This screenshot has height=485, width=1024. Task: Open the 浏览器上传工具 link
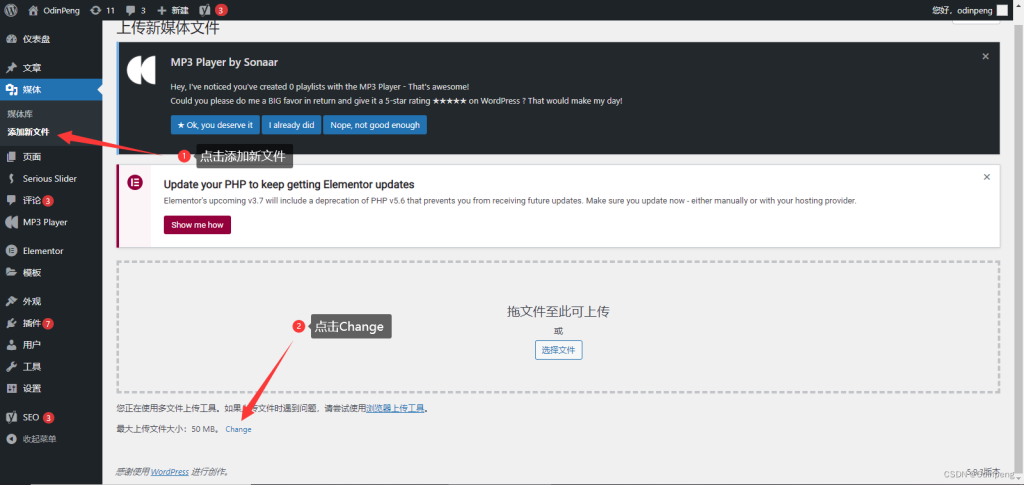pos(395,408)
